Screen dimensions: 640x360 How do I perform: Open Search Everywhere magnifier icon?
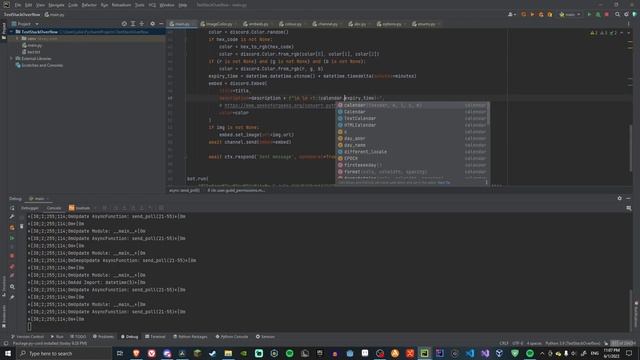pyautogui.click(x=618, y=14)
